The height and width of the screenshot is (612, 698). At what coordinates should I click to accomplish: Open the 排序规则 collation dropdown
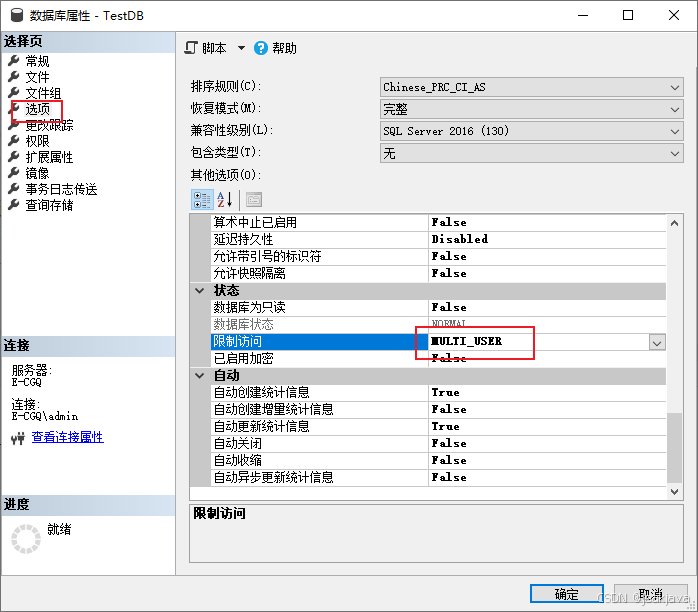pyautogui.click(x=532, y=87)
